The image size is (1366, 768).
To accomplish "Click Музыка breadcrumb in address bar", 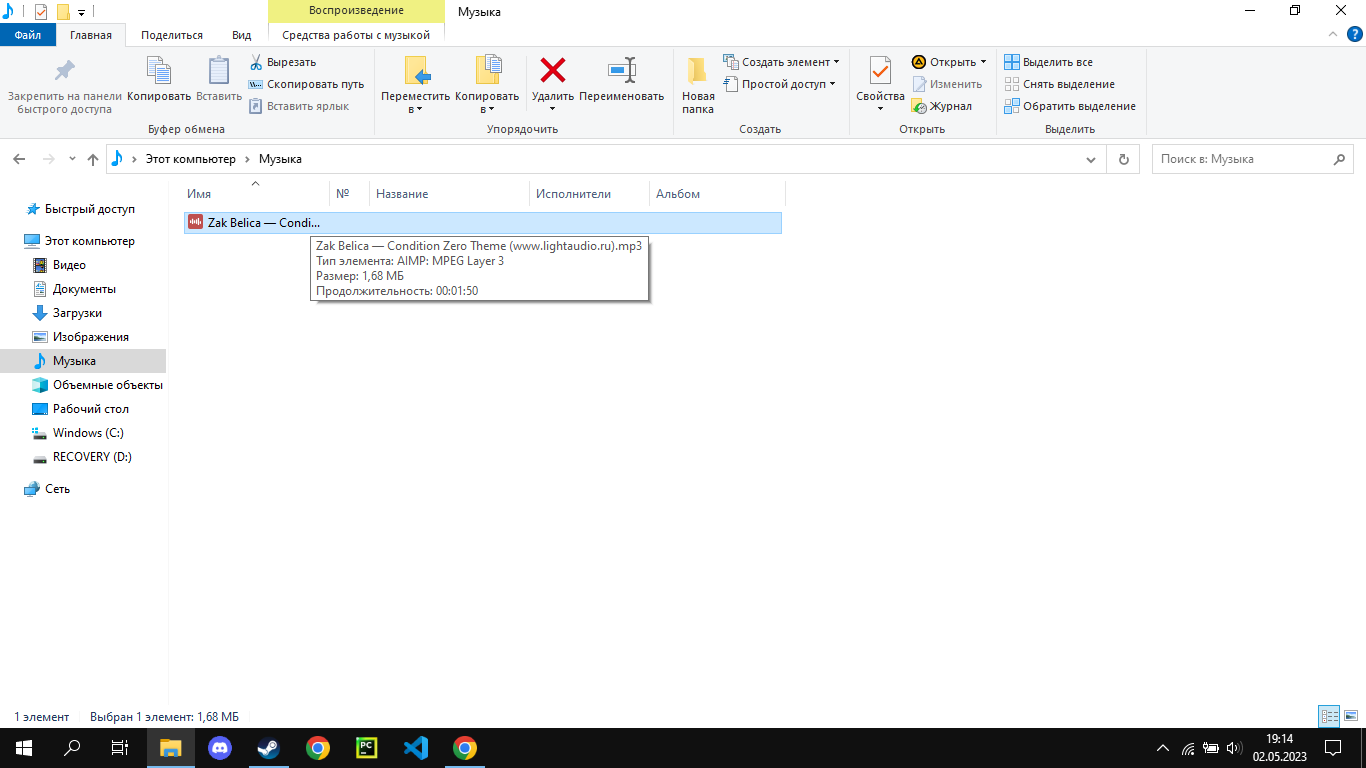I will (280, 159).
